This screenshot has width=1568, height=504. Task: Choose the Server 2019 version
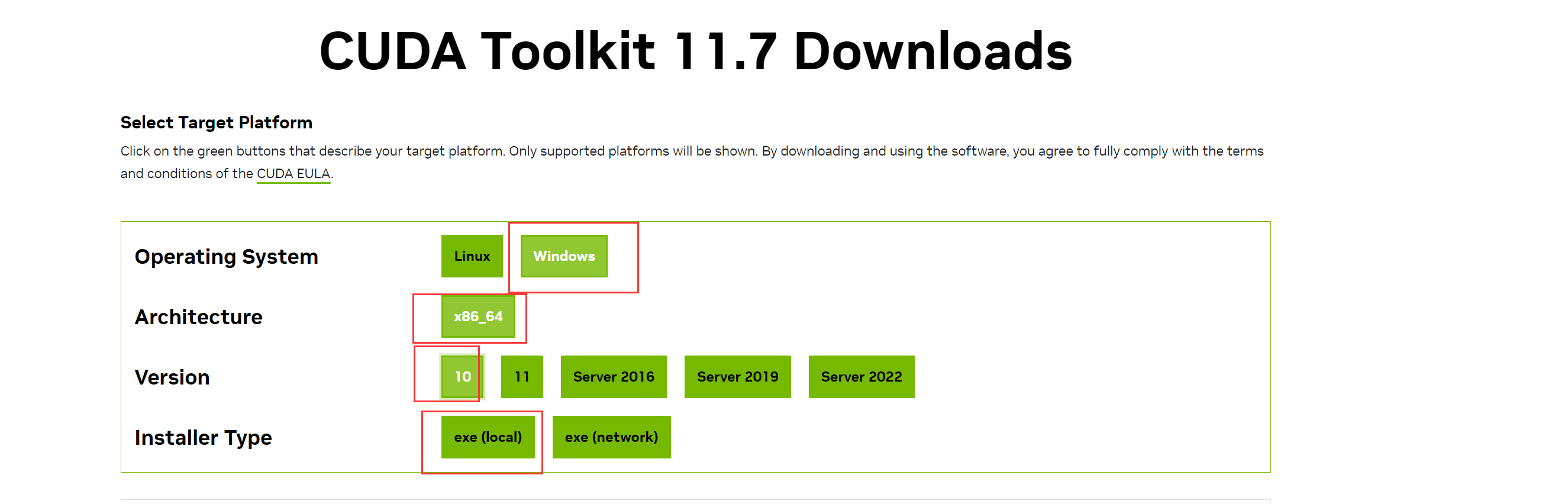click(738, 377)
